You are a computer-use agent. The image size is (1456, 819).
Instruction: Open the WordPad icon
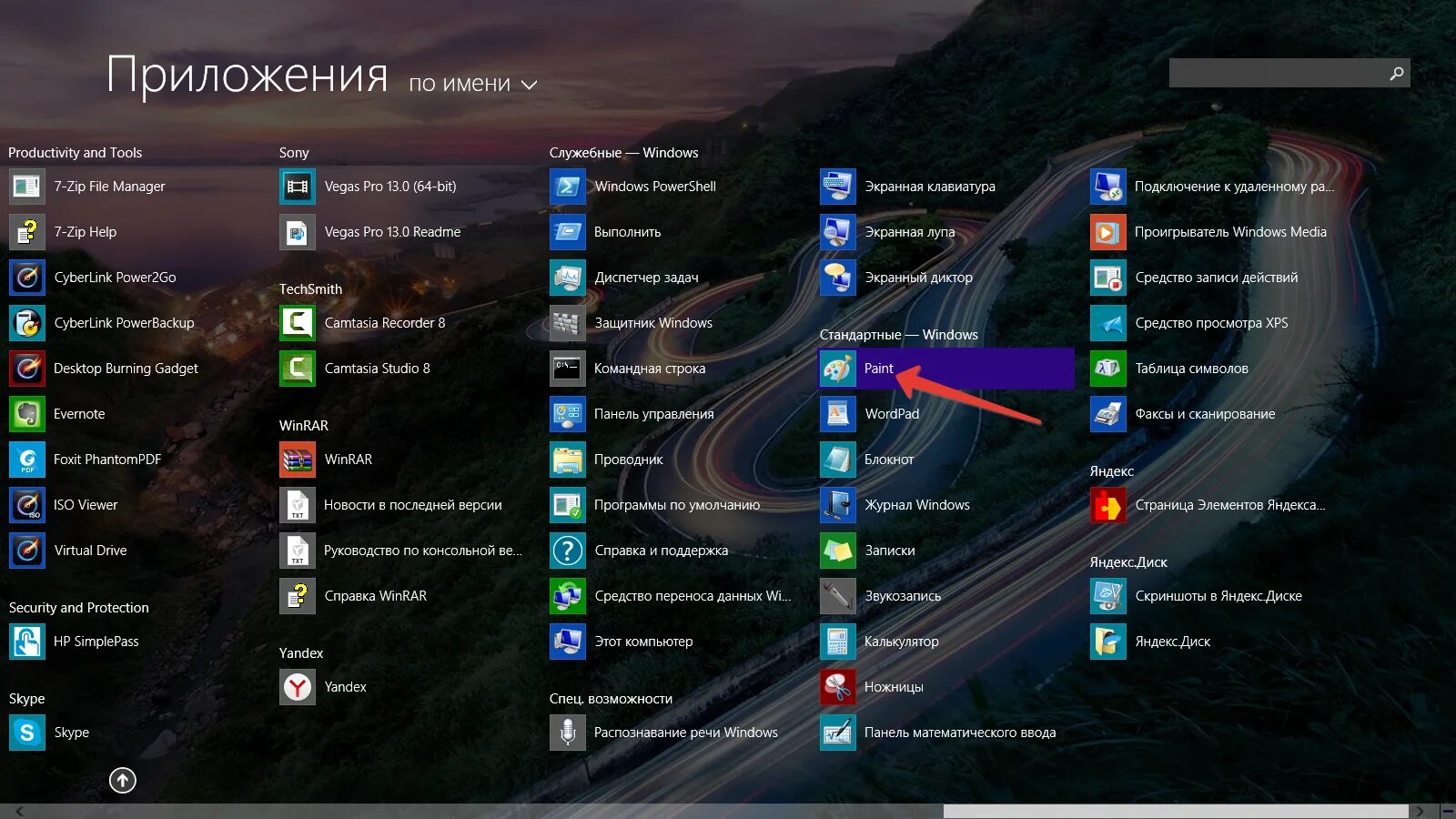(838, 414)
